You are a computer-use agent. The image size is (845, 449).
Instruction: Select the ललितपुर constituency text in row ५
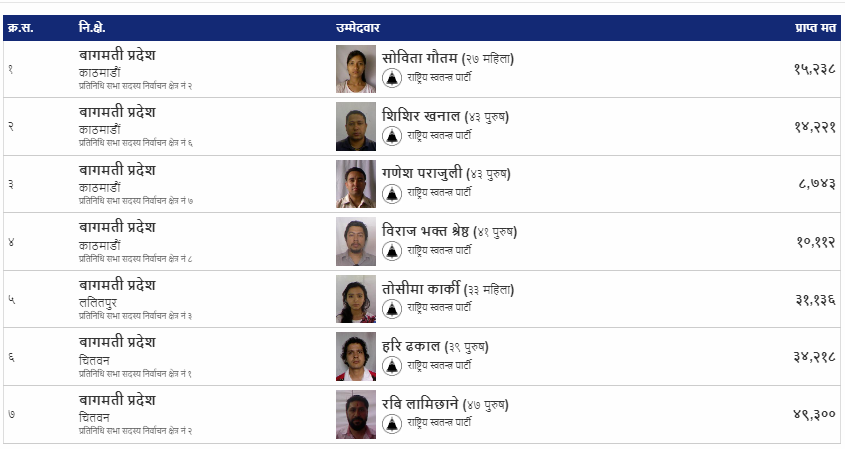tap(98, 302)
